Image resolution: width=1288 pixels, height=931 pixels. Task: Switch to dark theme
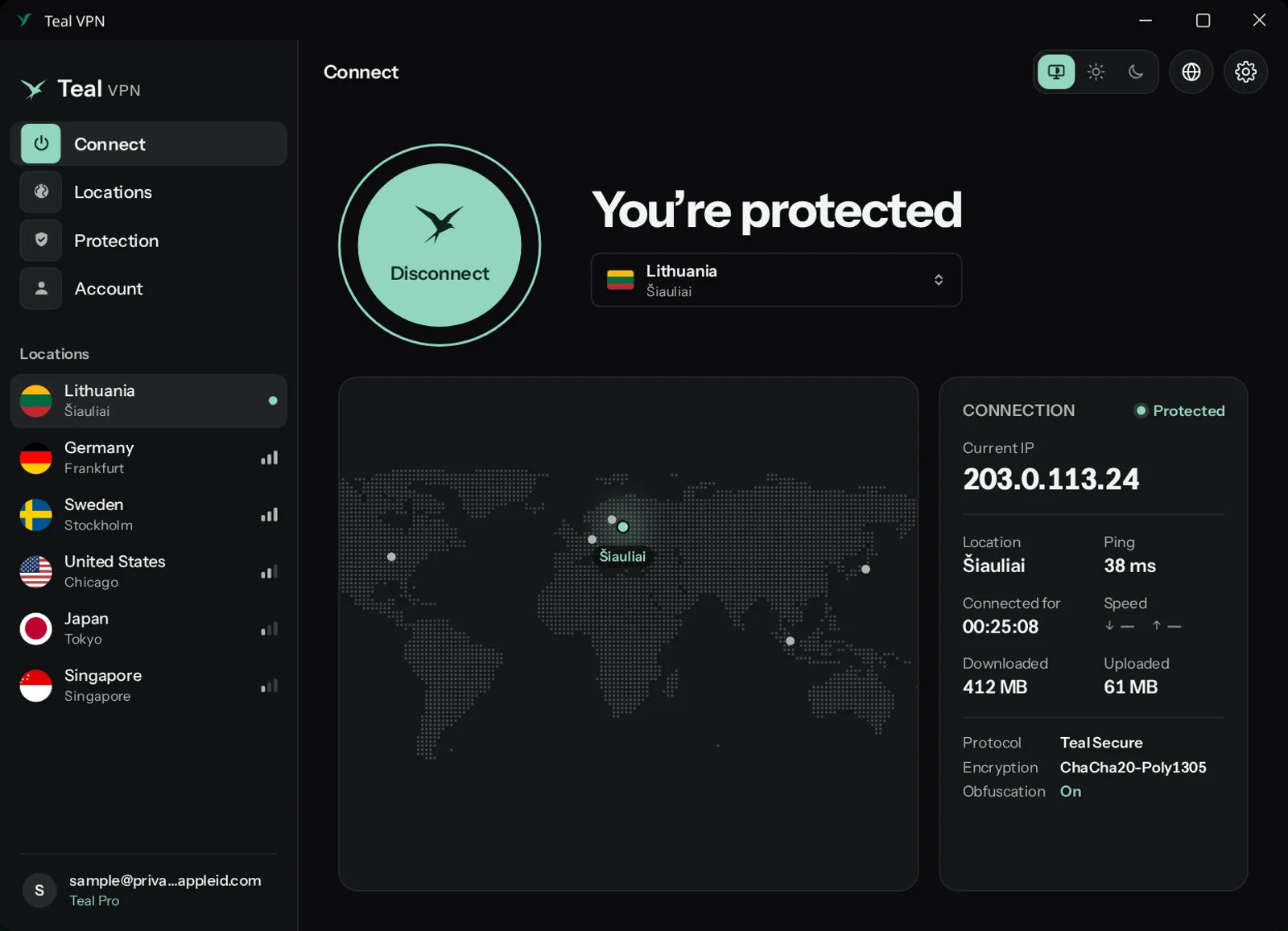click(x=1135, y=72)
